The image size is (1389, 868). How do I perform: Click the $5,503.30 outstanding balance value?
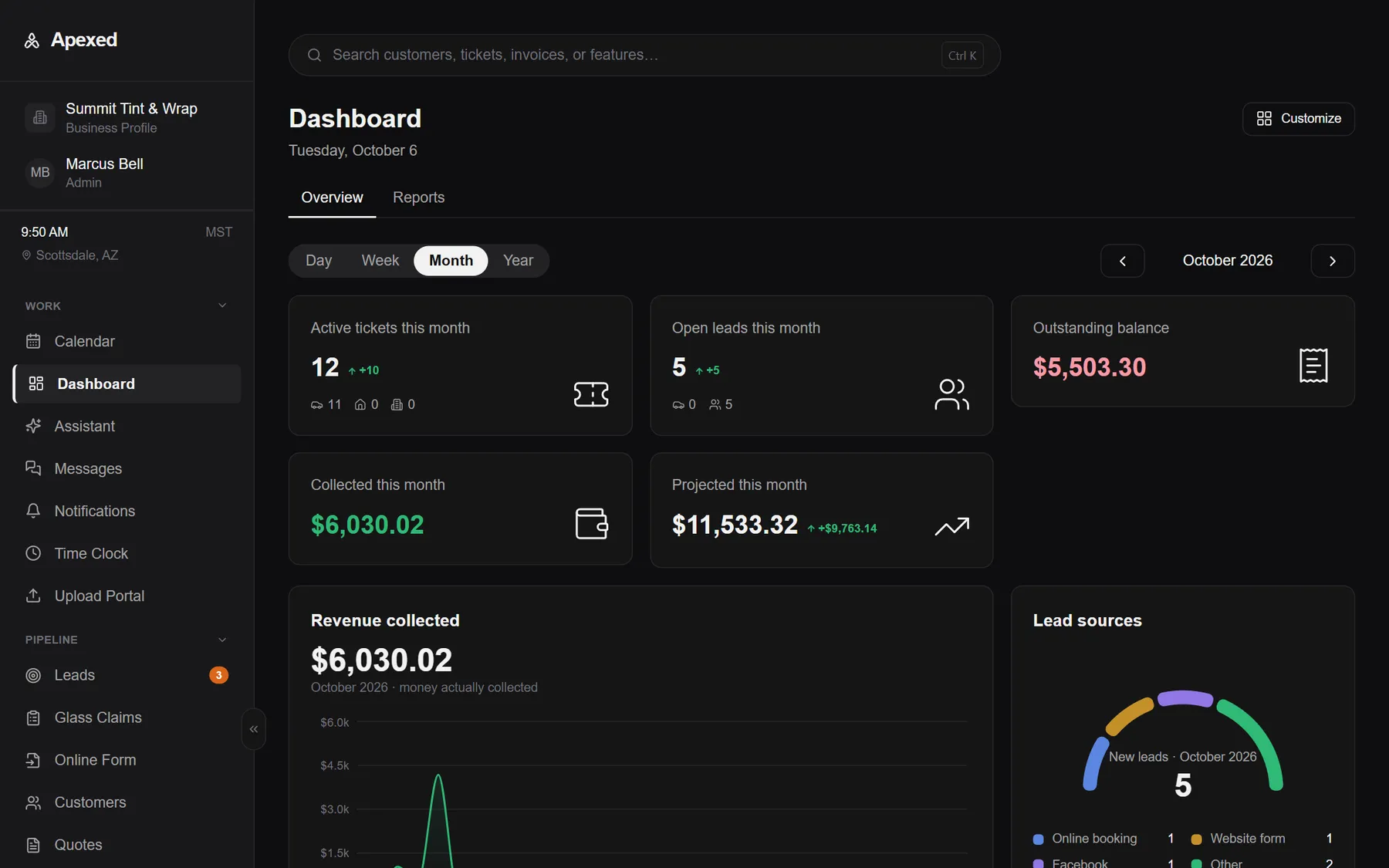(x=1090, y=367)
